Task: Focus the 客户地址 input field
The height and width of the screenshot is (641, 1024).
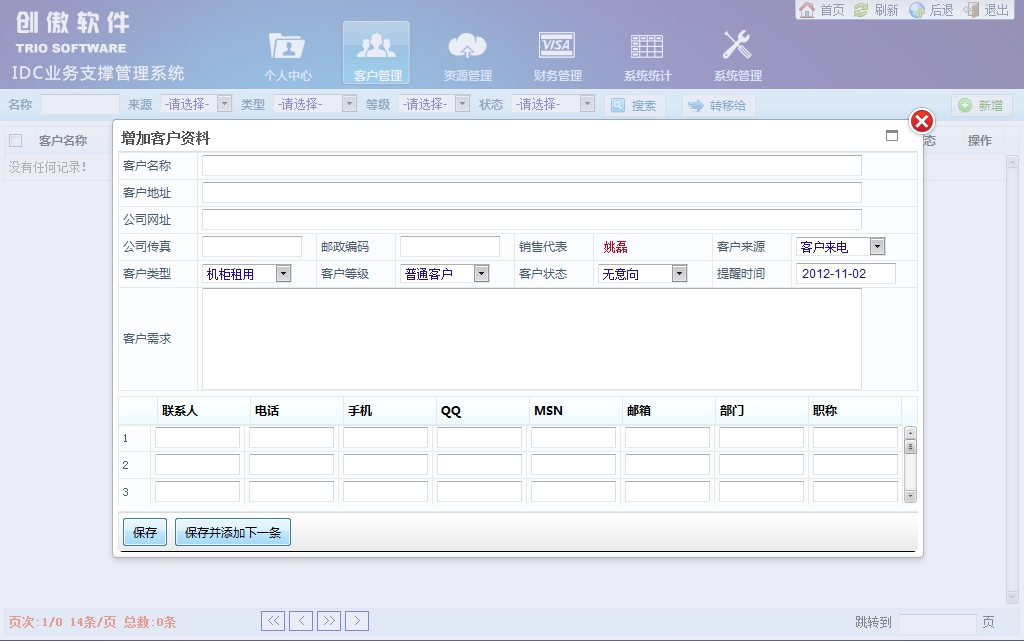Action: point(532,193)
